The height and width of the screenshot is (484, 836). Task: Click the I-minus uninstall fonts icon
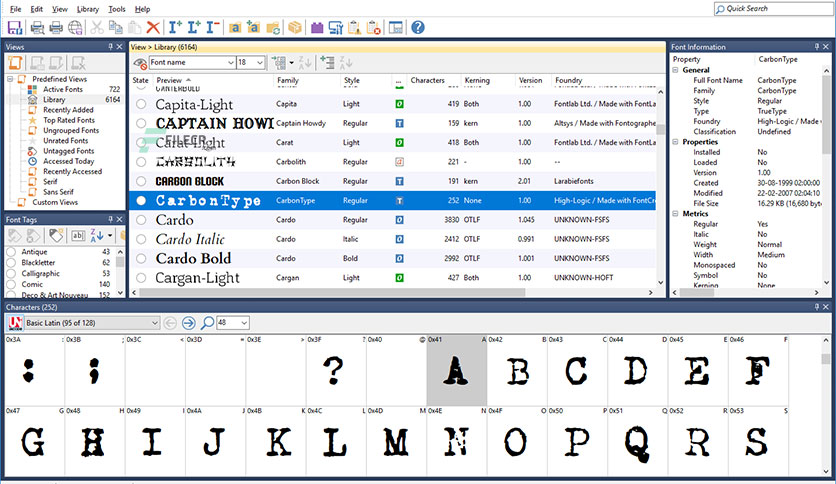click(213, 28)
